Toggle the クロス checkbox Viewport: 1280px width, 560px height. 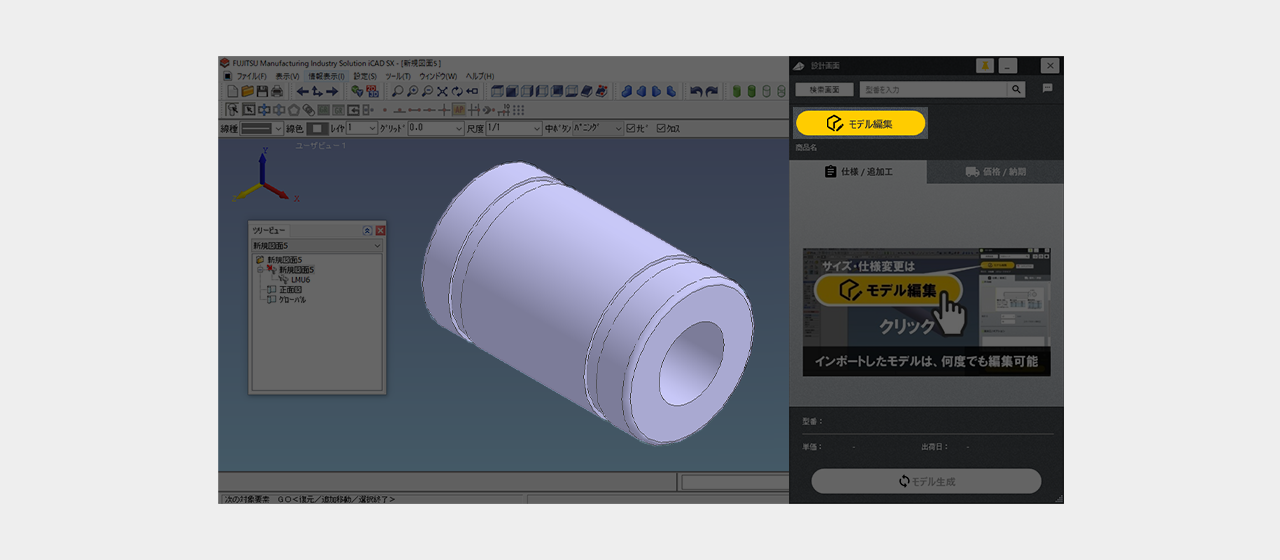pos(661,129)
